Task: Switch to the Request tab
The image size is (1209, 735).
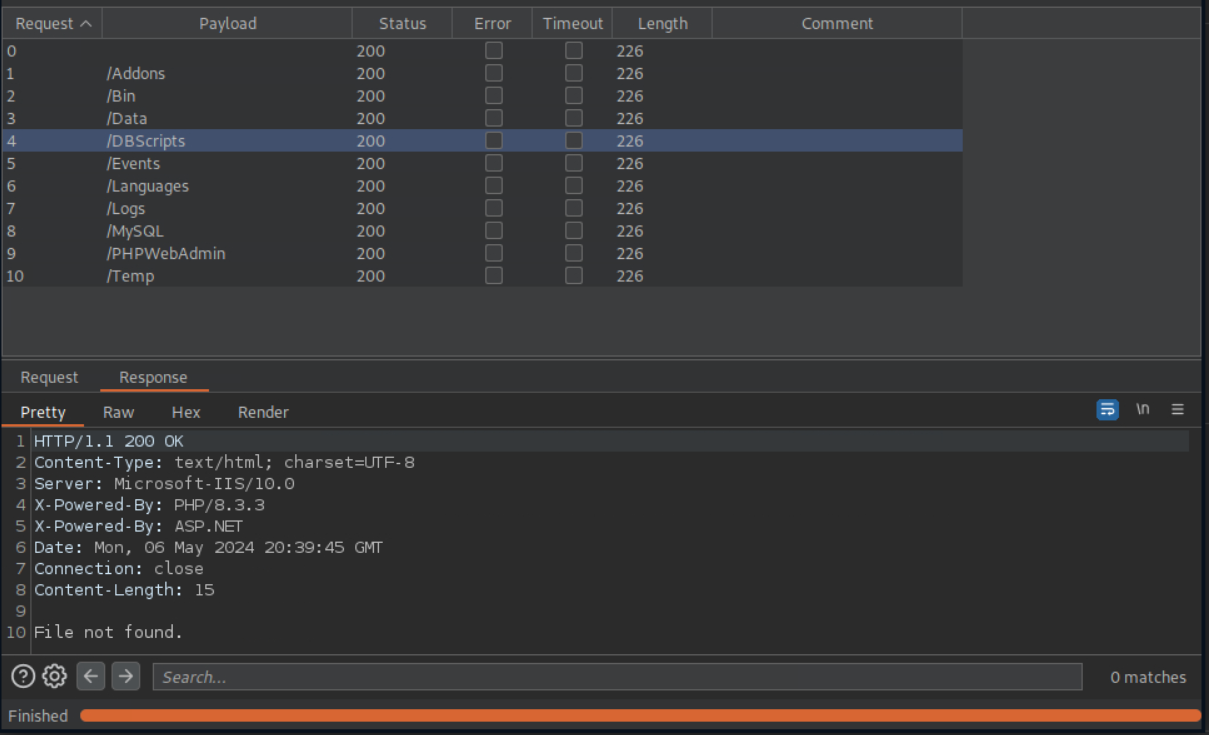Action: (49, 378)
